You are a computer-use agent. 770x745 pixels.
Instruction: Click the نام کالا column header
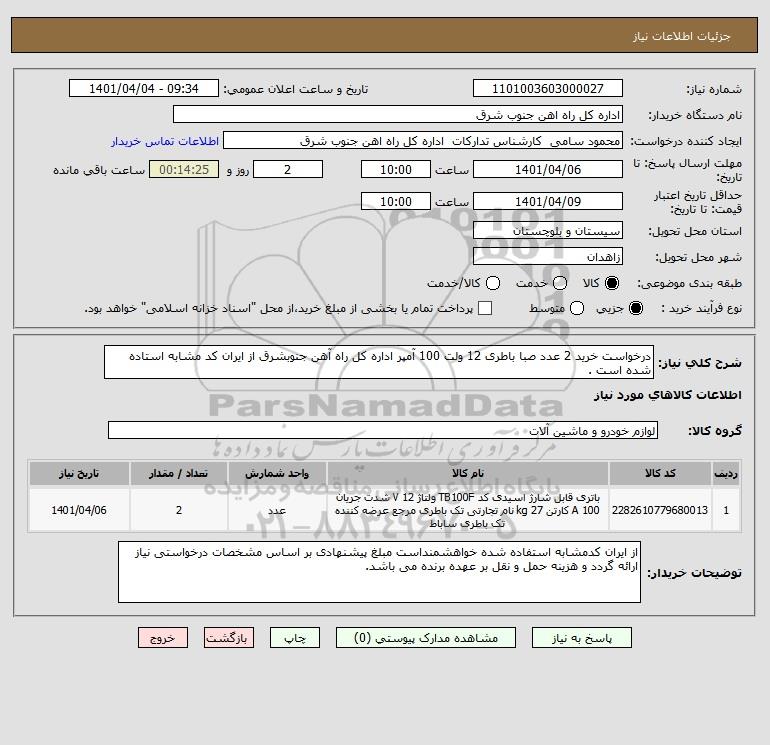[x=468, y=473]
